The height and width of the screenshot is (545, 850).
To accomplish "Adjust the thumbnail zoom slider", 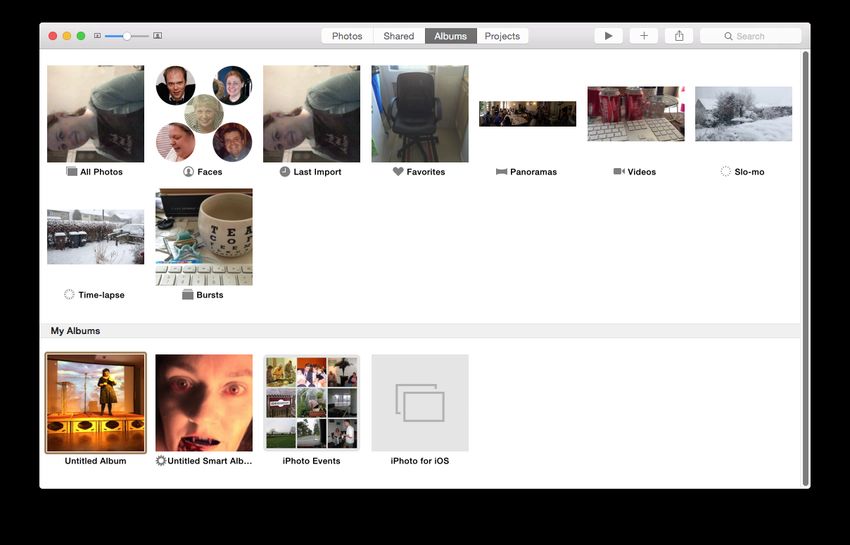I will tap(127, 36).
